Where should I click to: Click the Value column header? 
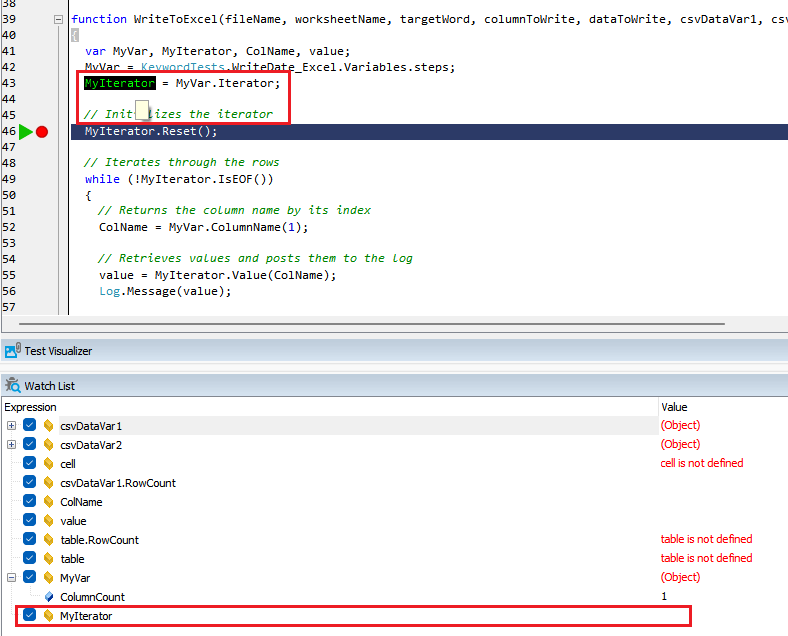[x=674, y=407]
